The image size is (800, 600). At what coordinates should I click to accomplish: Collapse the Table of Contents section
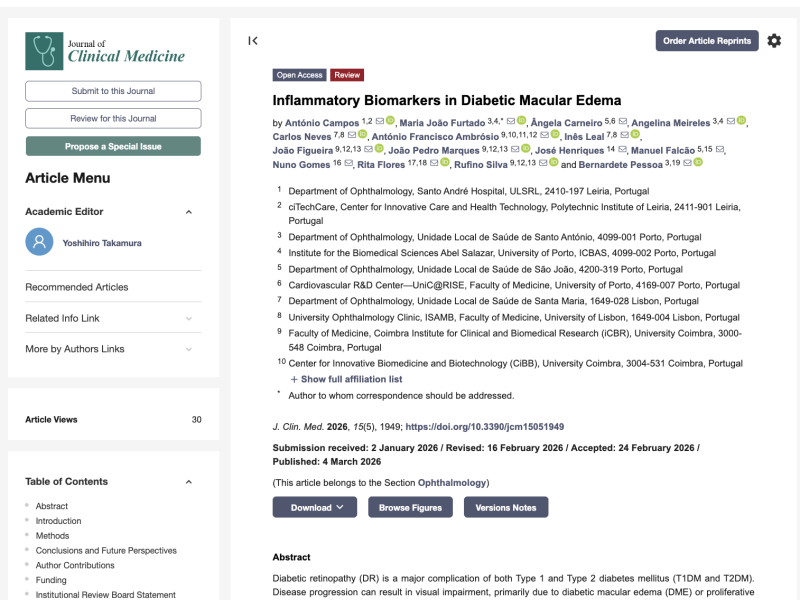(188, 482)
